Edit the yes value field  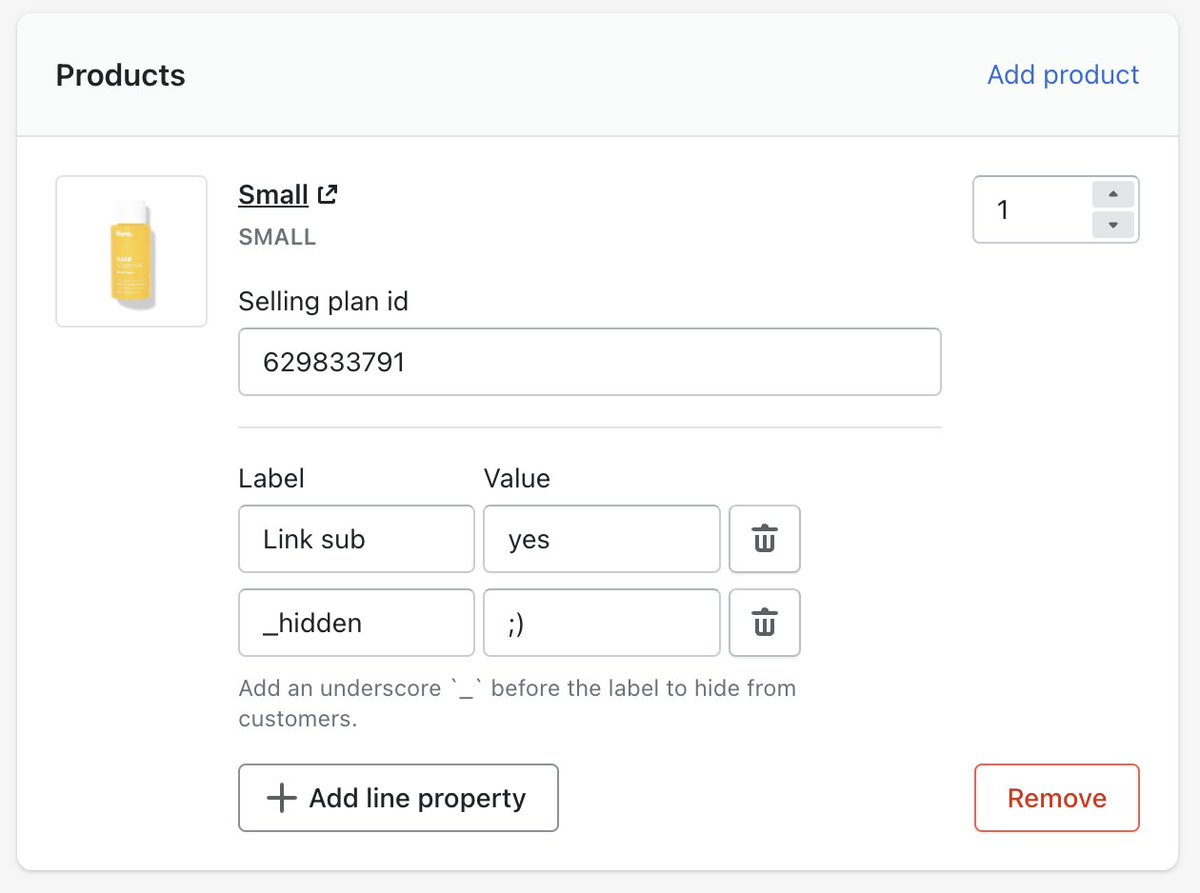(601, 539)
